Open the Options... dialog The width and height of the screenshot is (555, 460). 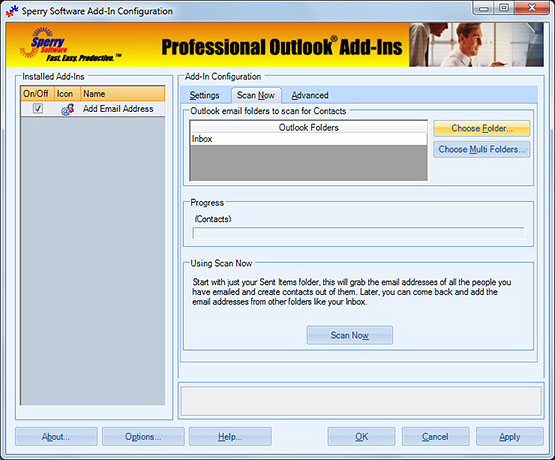[x=143, y=437]
